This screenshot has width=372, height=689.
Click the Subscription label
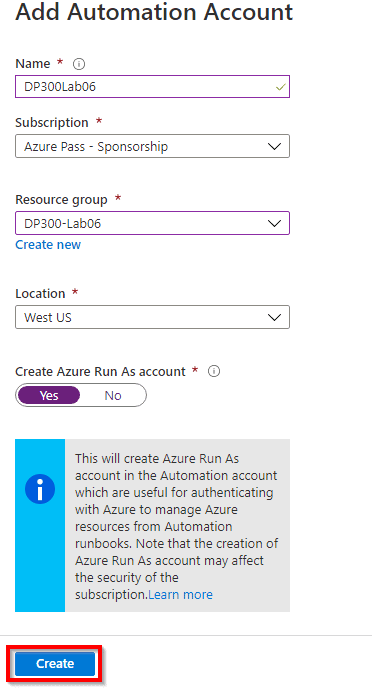(52, 123)
